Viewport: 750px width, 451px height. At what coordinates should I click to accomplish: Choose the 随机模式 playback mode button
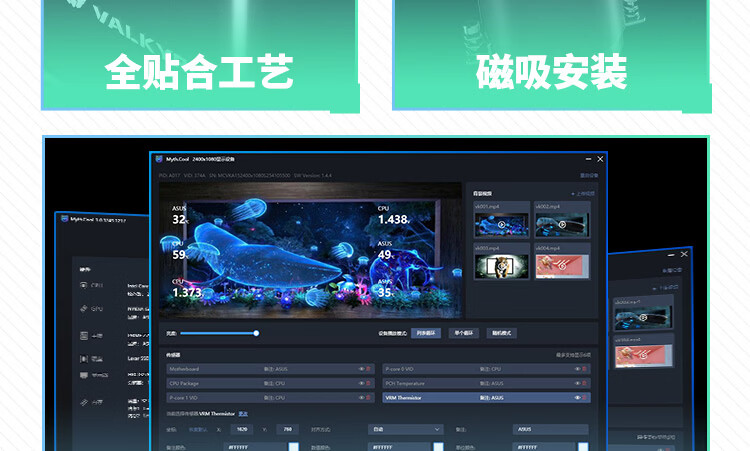[x=501, y=333]
